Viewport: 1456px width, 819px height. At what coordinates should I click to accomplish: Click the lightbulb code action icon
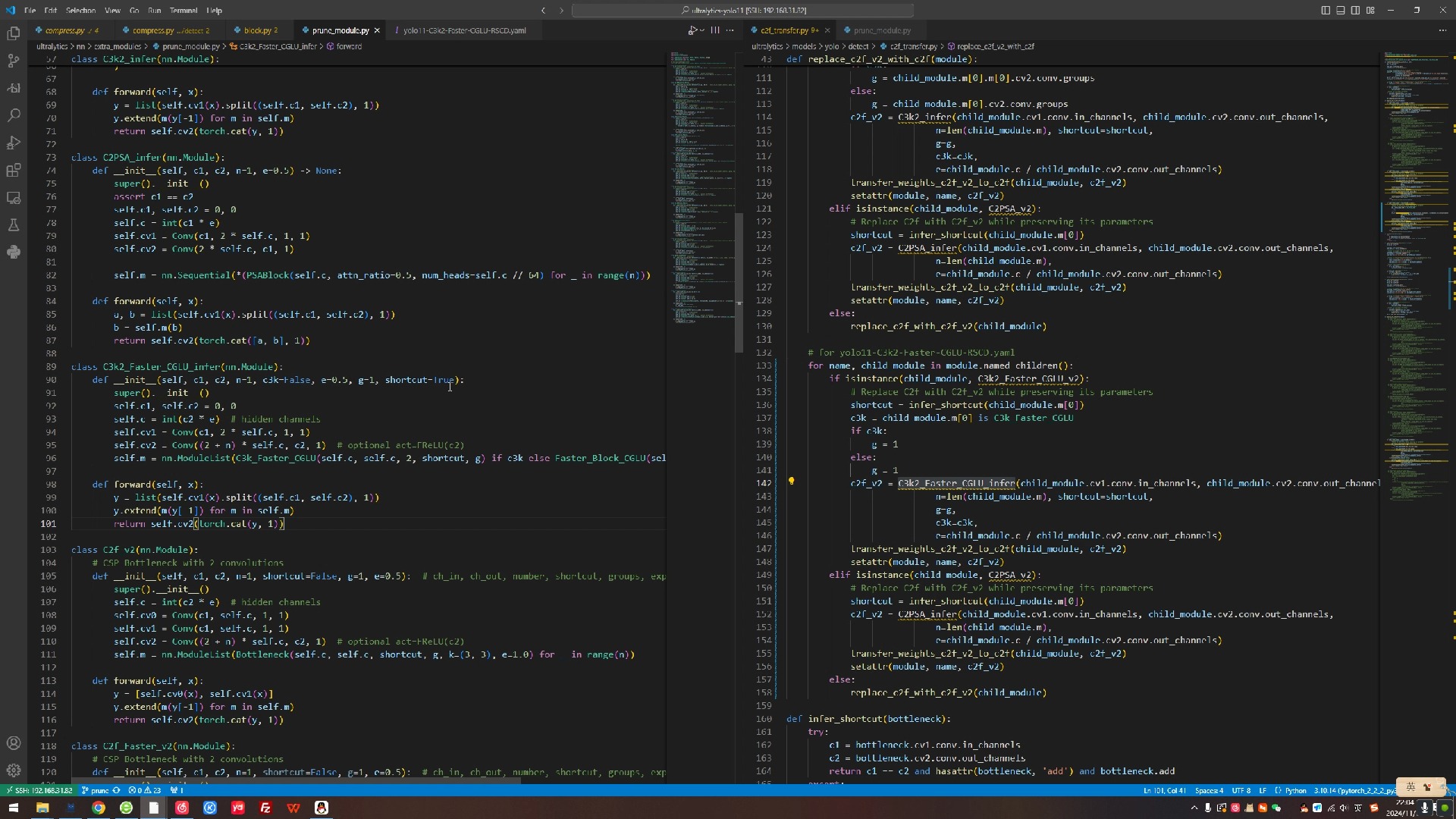click(x=791, y=482)
